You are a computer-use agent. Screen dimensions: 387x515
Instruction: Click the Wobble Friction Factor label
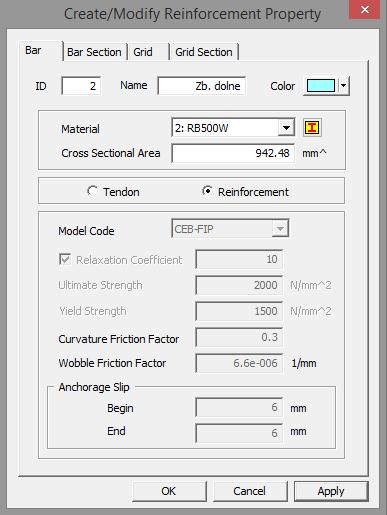pyautogui.click(x=112, y=363)
